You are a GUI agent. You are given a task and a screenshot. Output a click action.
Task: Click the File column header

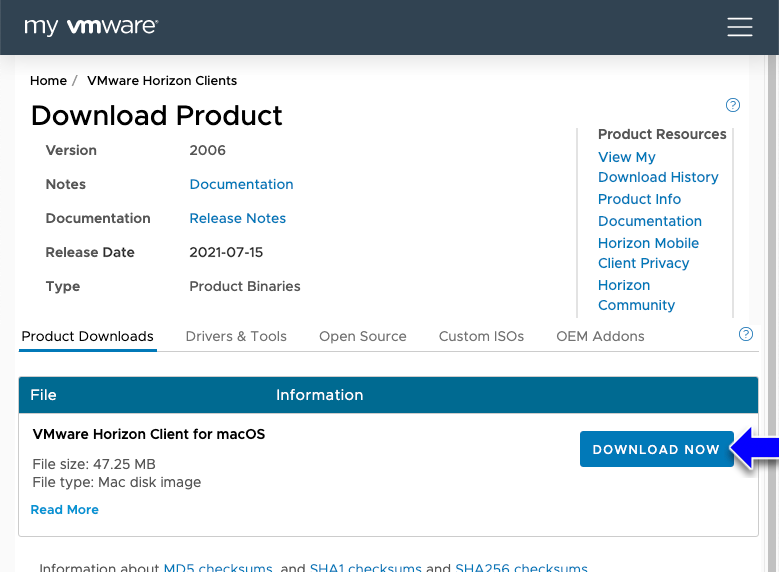(43, 395)
